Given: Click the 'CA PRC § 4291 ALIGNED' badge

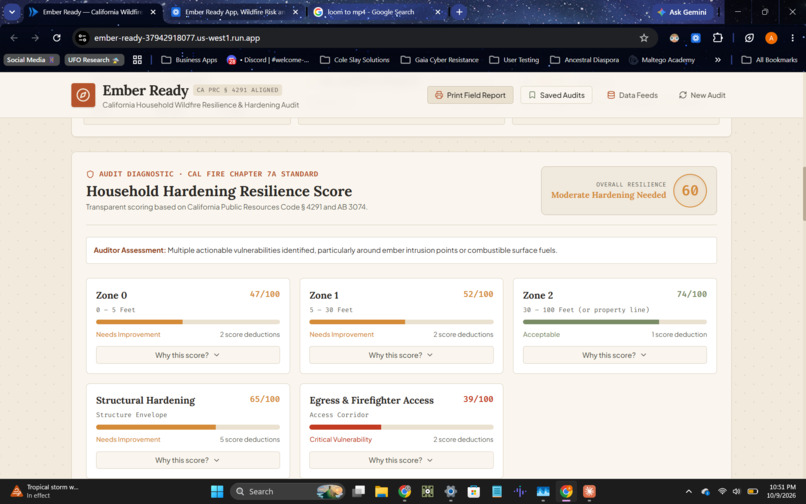Looking at the screenshot, I should tap(237, 90).
